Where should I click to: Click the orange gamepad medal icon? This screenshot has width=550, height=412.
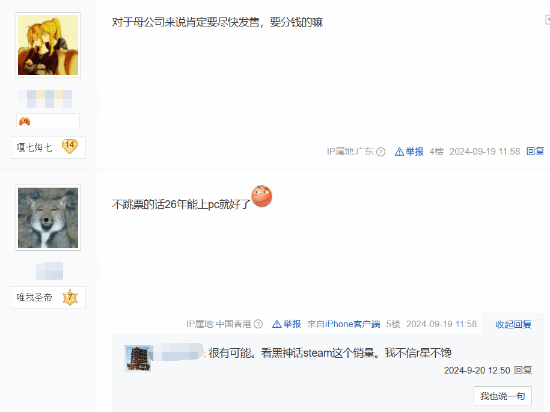25,121
